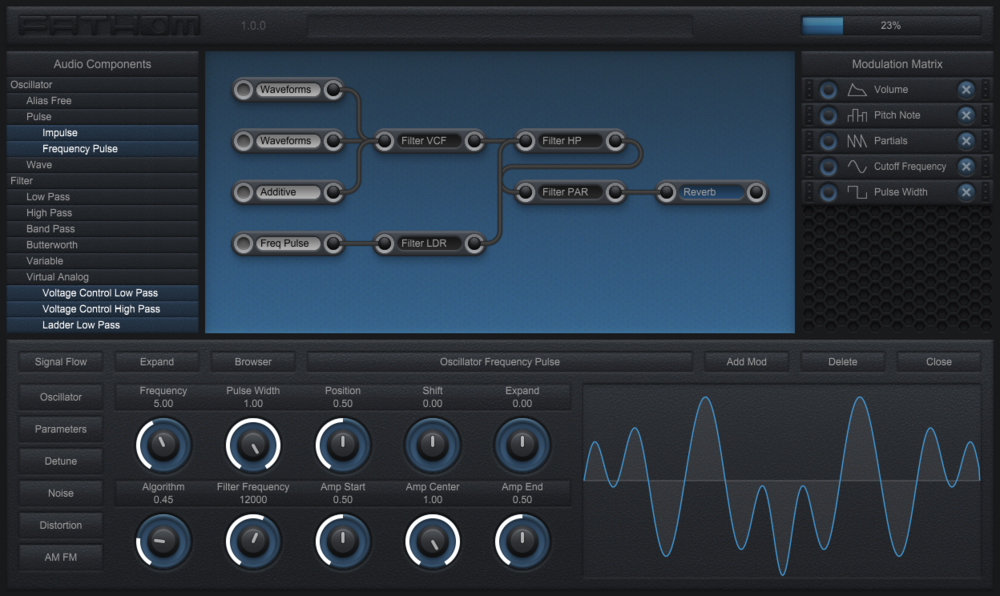Toggle the Partials modulation enable circle
This screenshot has height=596, width=1000.
tap(828, 141)
